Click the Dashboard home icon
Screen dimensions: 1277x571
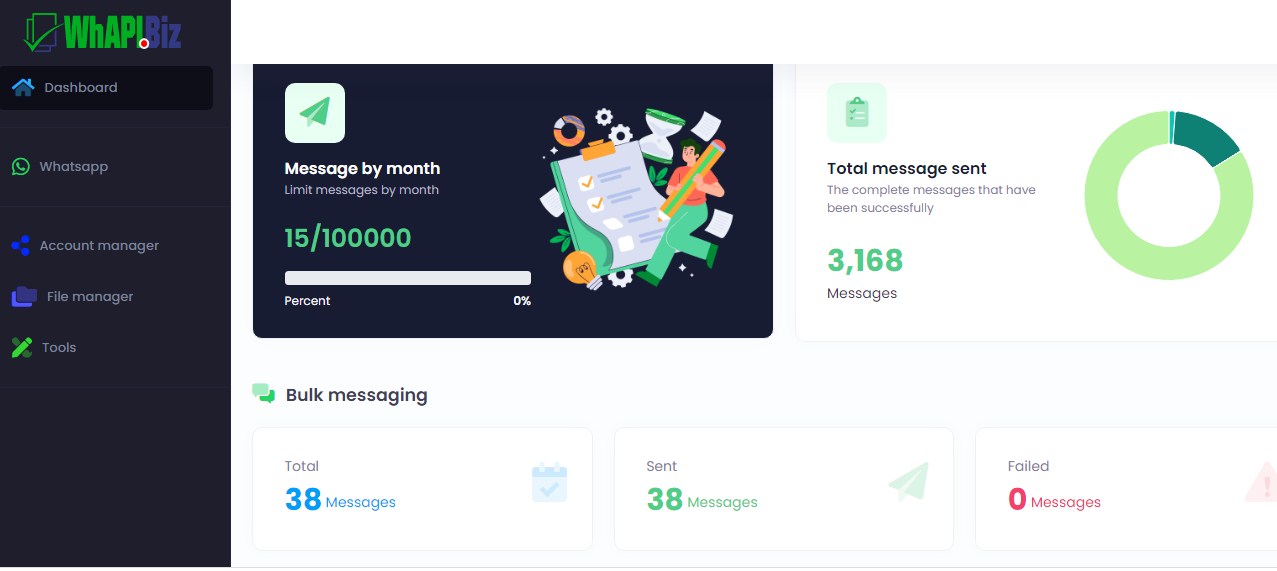point(23,87)
